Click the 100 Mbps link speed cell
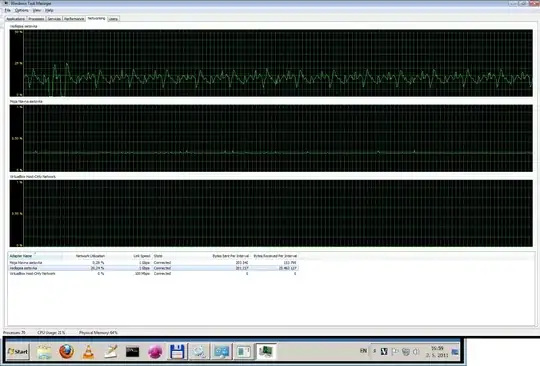540x366 pixels. point(142,273)
